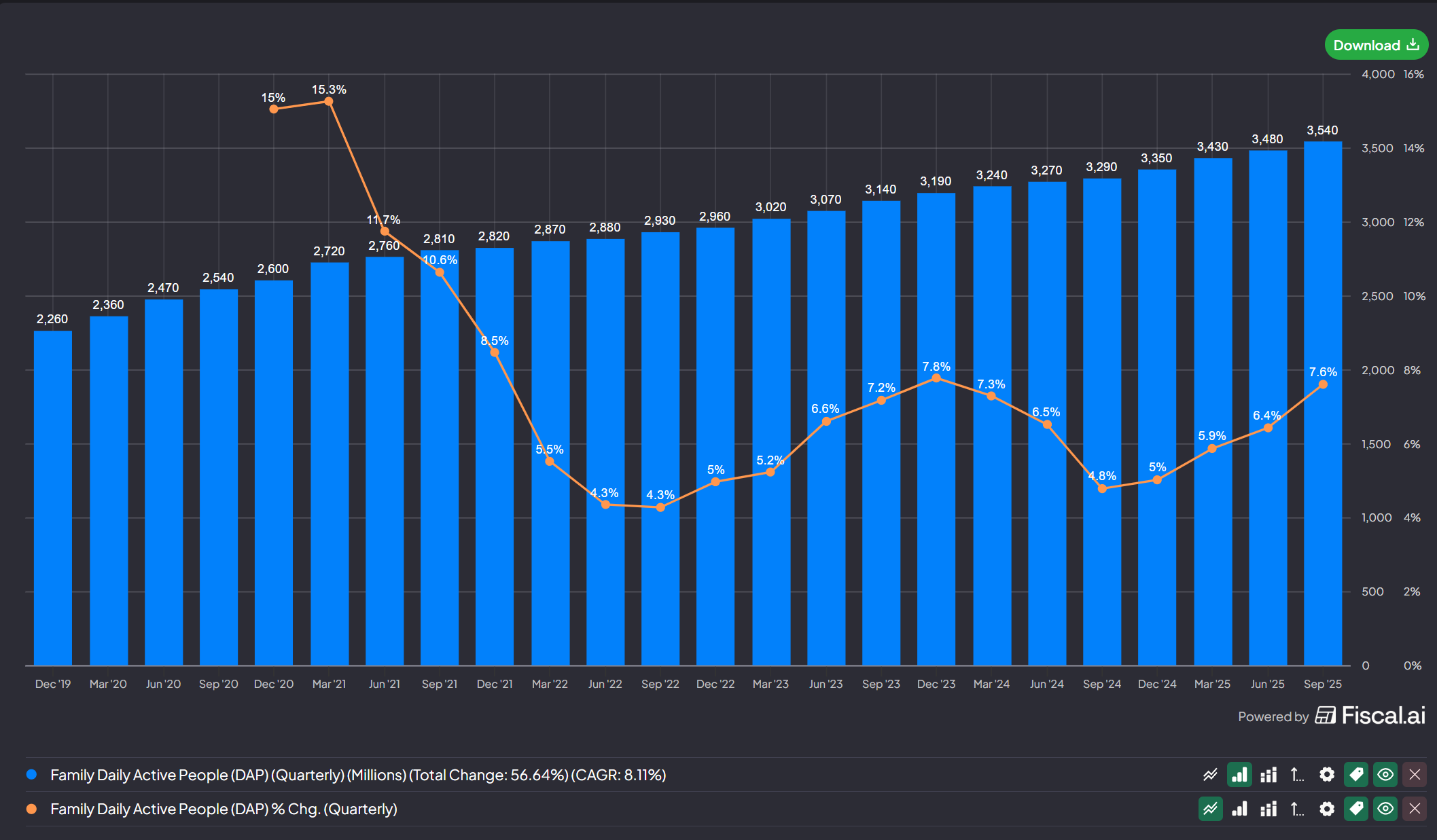The image size is (1437, 840).
Task: Switch DAP Millions series to line chart
Action: 1210,775
